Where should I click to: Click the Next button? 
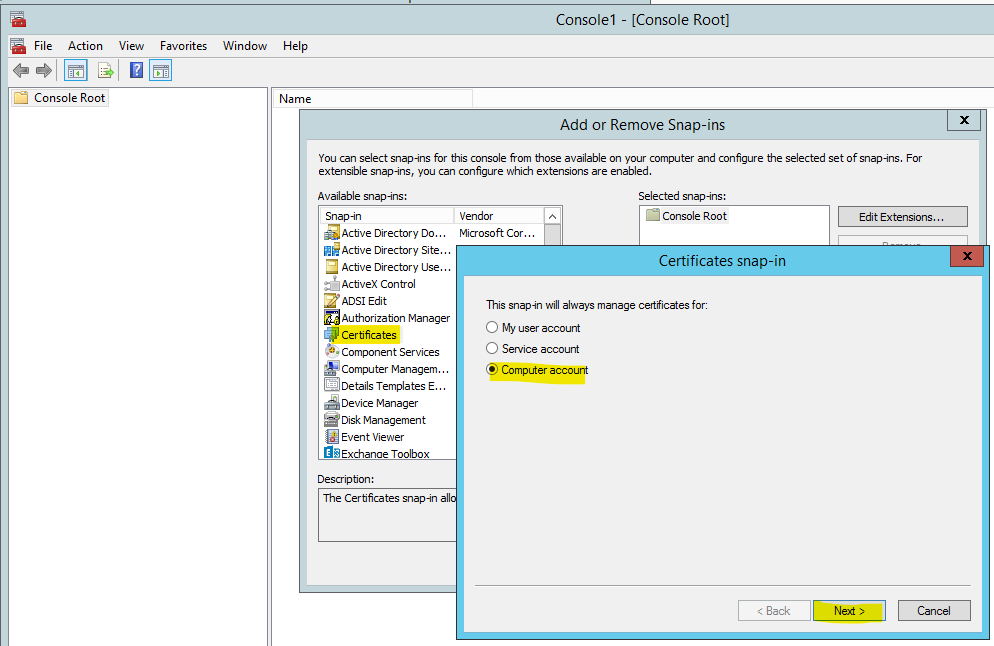point(848,611)
